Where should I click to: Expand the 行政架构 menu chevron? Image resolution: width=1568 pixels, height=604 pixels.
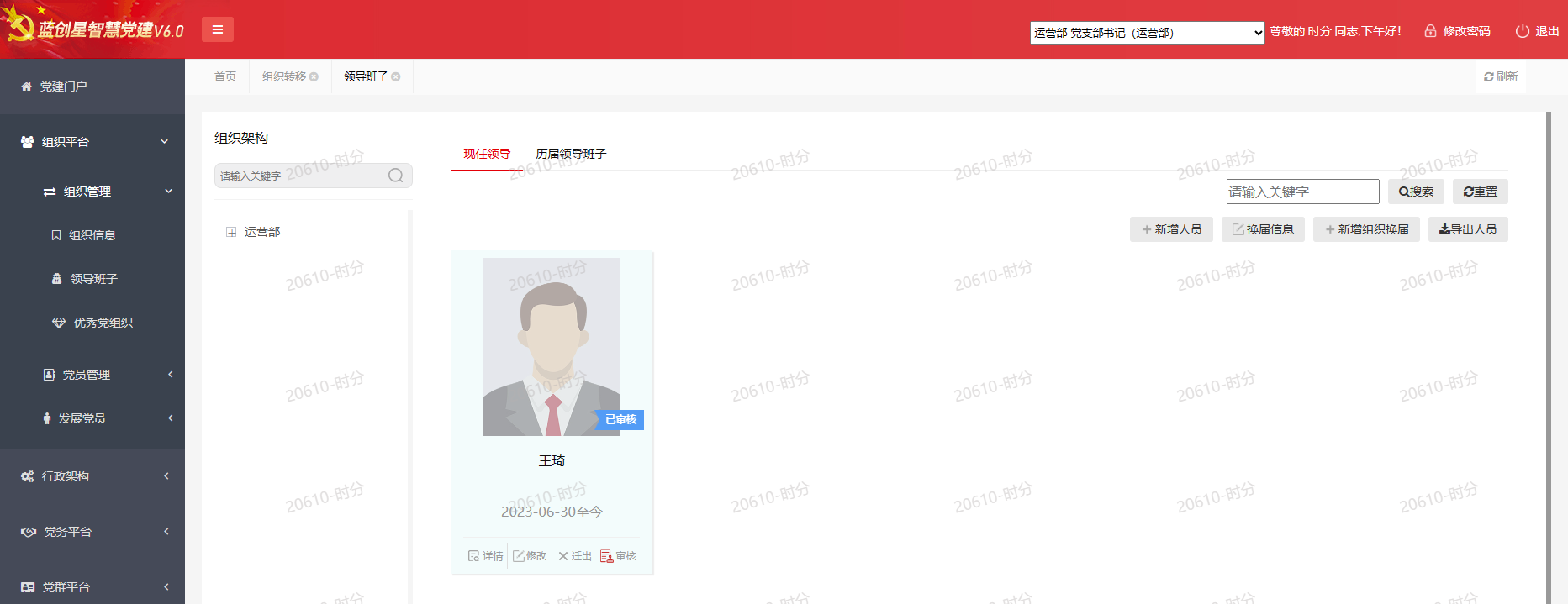[166, 476]
